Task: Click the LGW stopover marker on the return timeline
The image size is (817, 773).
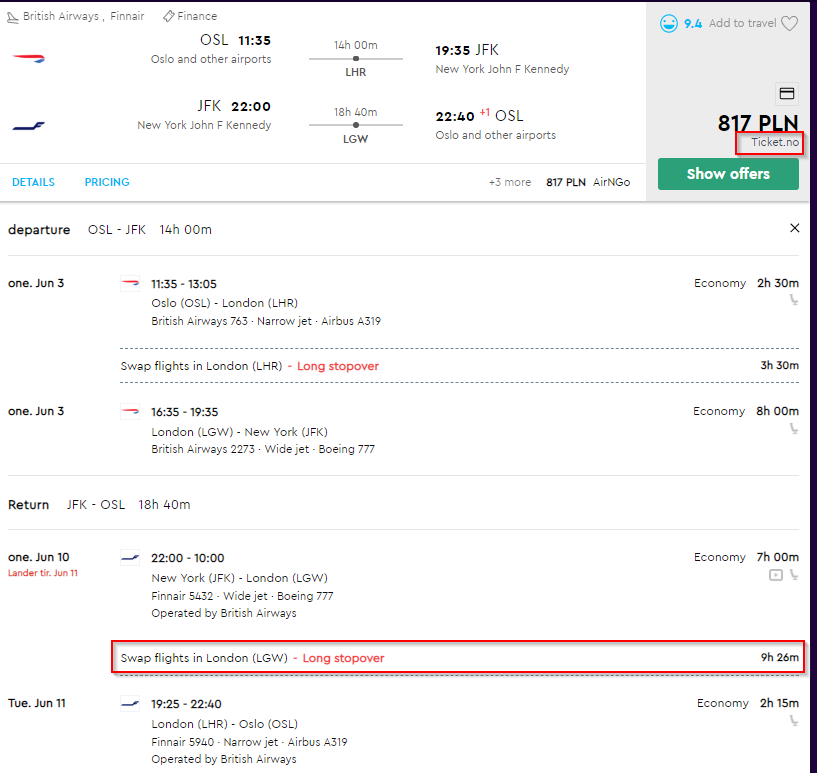Action: (355, 125)
